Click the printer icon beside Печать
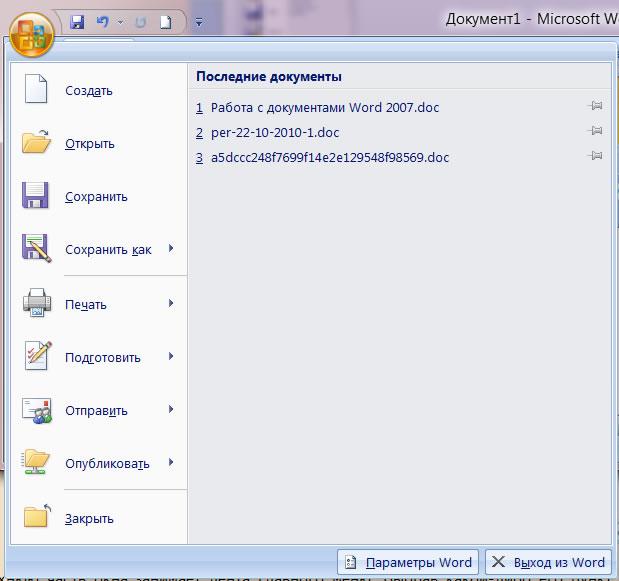 coord(37,303)
